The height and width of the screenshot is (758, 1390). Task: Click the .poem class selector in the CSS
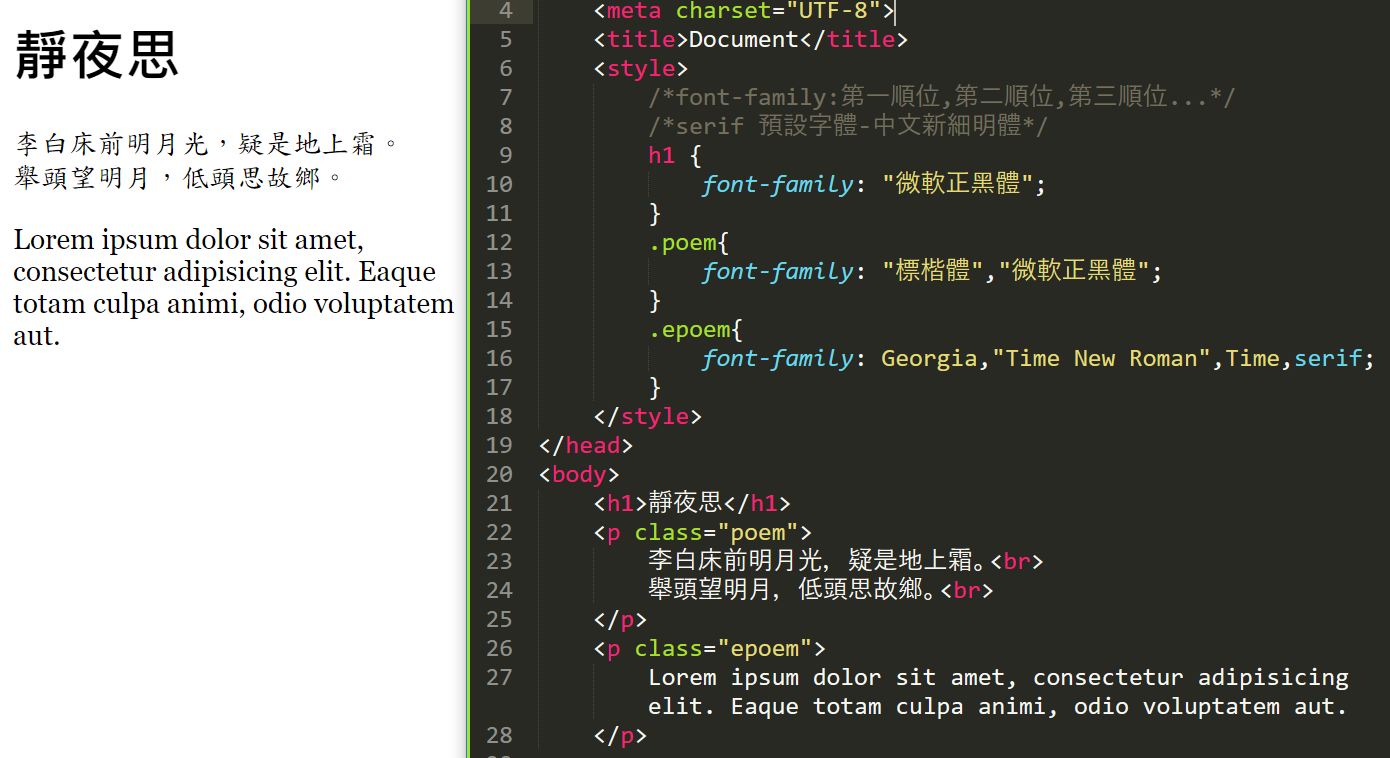coord(683,242)
